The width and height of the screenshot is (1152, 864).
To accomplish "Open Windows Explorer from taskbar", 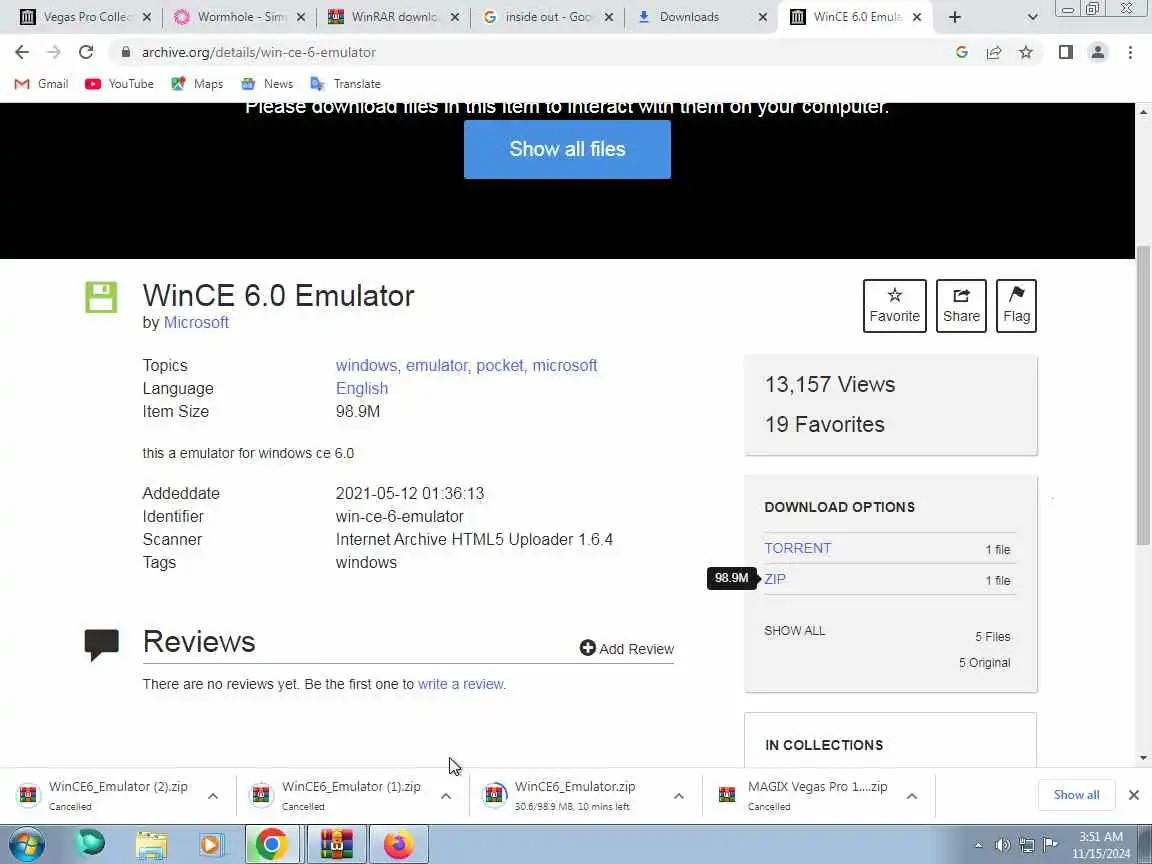I will (x=151, y=845).
